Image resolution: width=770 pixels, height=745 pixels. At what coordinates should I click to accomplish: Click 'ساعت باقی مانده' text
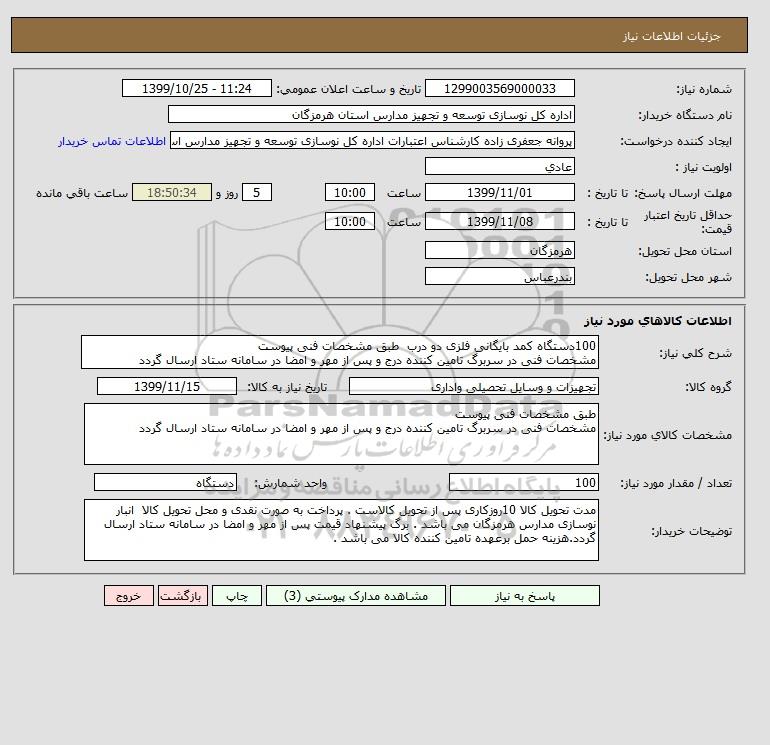82,193
